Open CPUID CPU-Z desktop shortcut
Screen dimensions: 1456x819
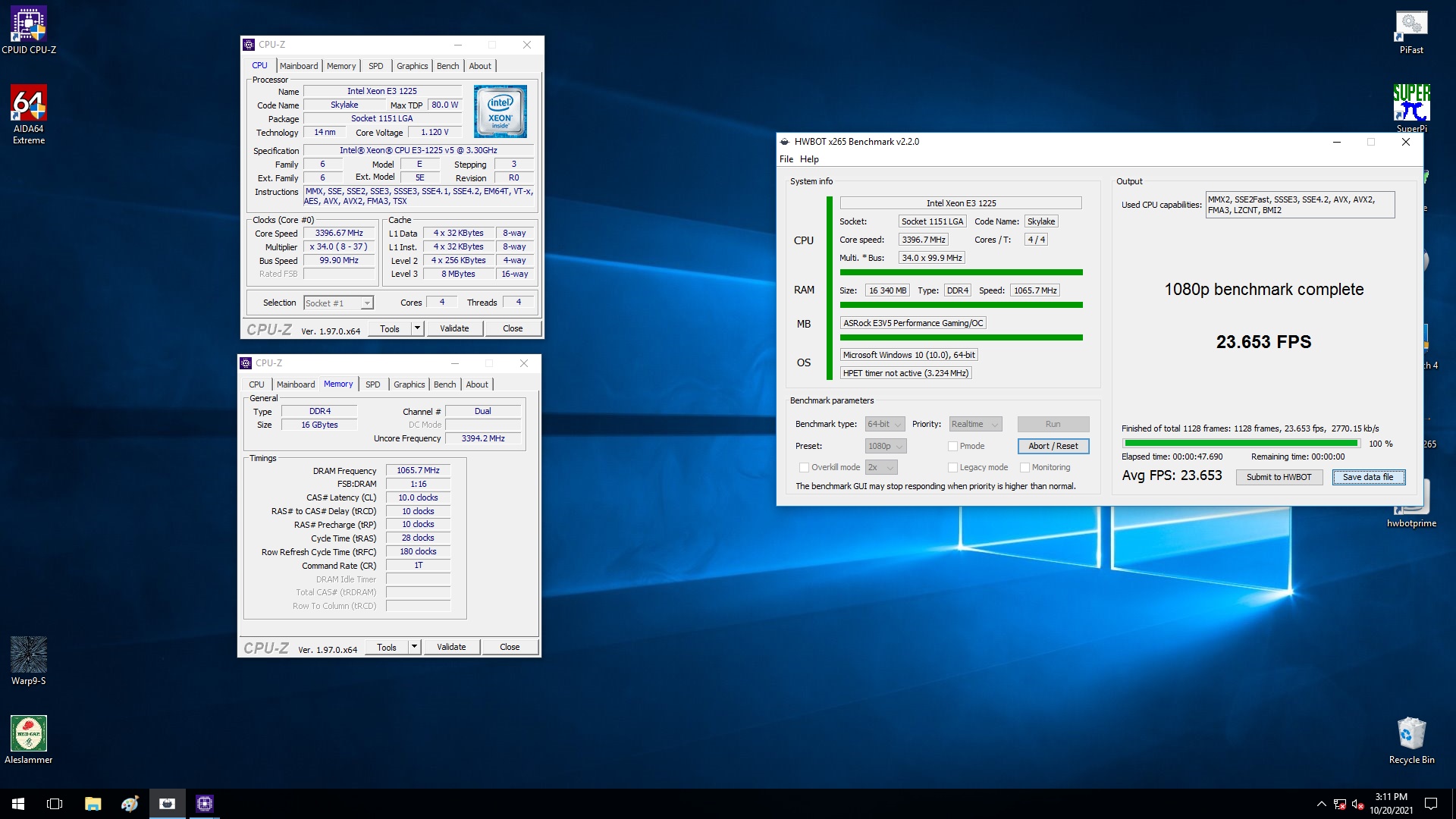pos(29,30)
